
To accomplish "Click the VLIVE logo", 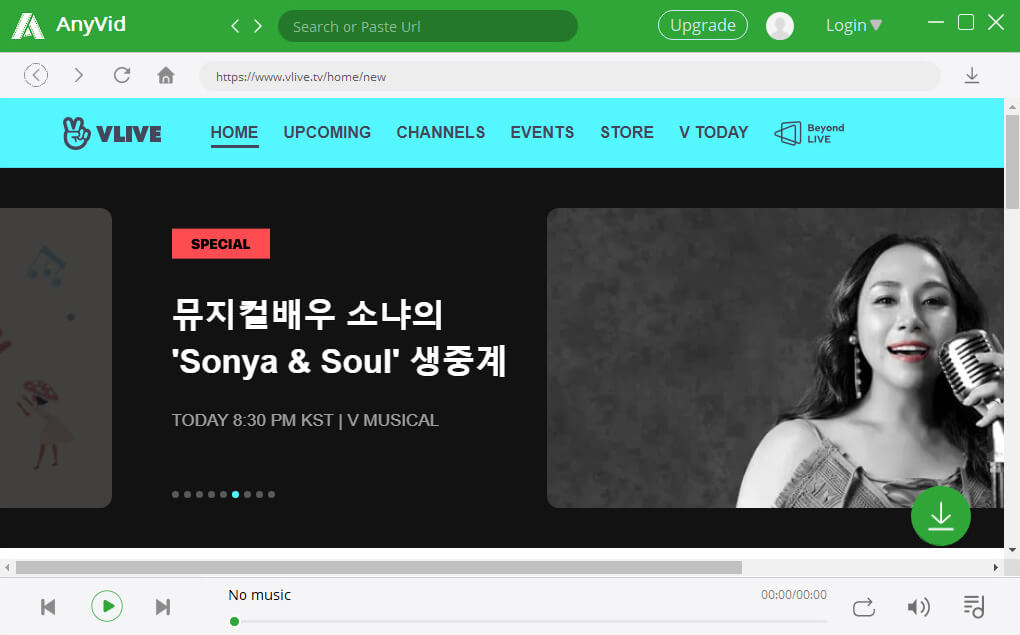I will tap(112, 133).
